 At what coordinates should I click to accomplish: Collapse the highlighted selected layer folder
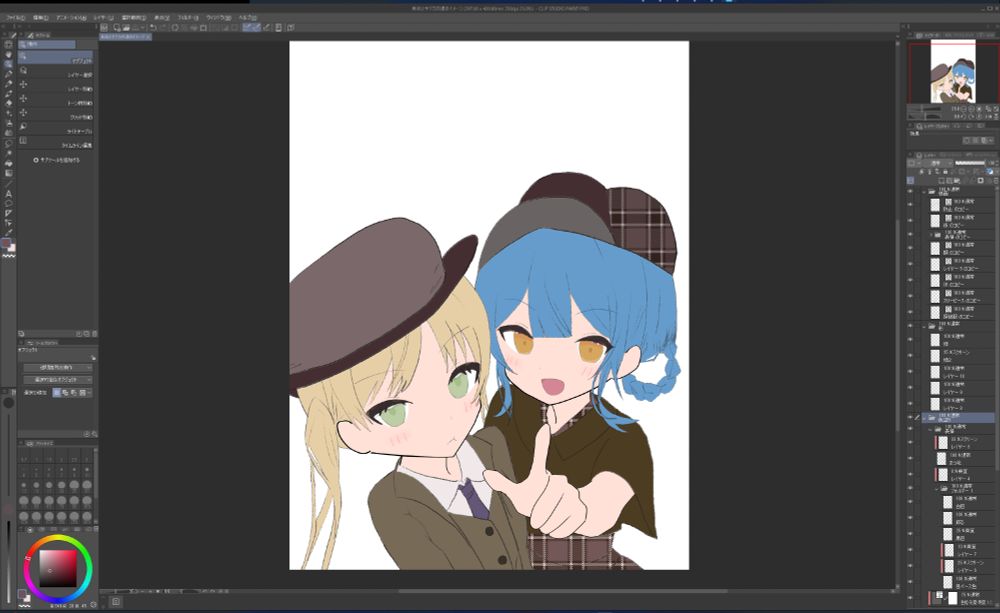(x=924, y=418)
